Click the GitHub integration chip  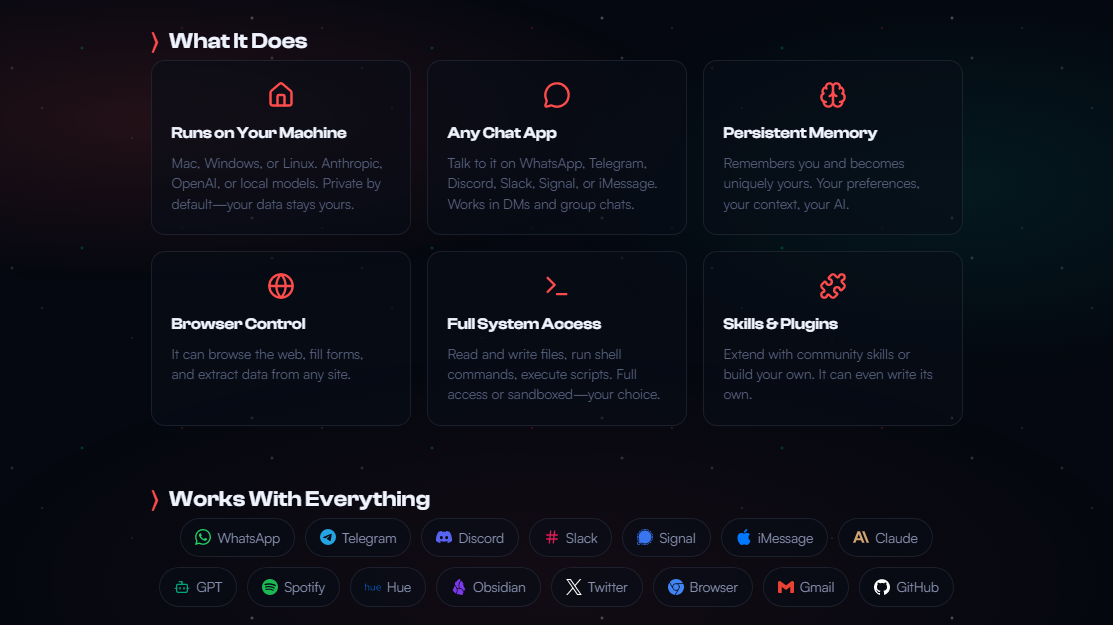click(x=906, y=587)
